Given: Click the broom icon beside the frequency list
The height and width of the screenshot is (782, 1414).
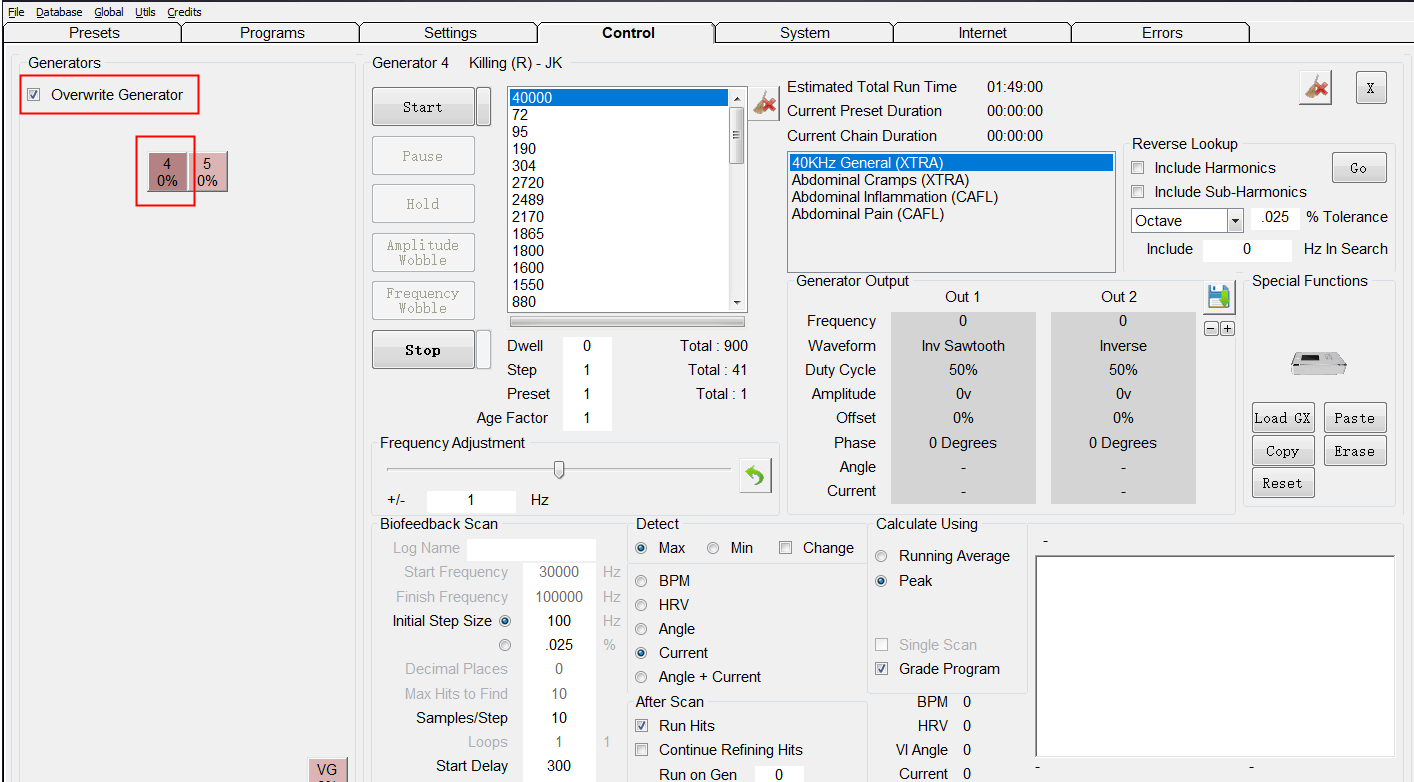Looking at the screenshot, I should point(765,103).
